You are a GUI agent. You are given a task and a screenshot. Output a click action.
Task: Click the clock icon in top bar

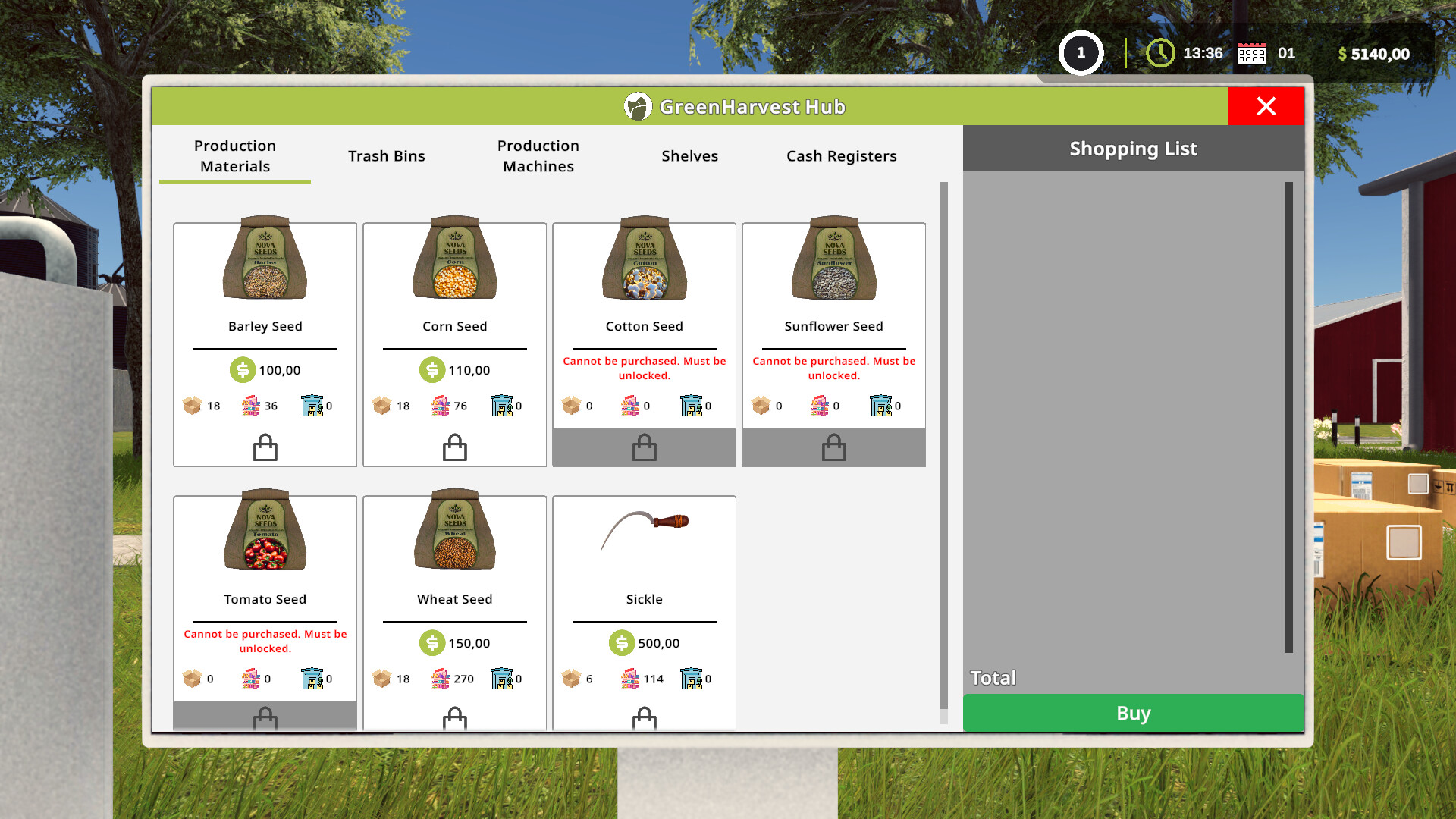[1159, 53]
